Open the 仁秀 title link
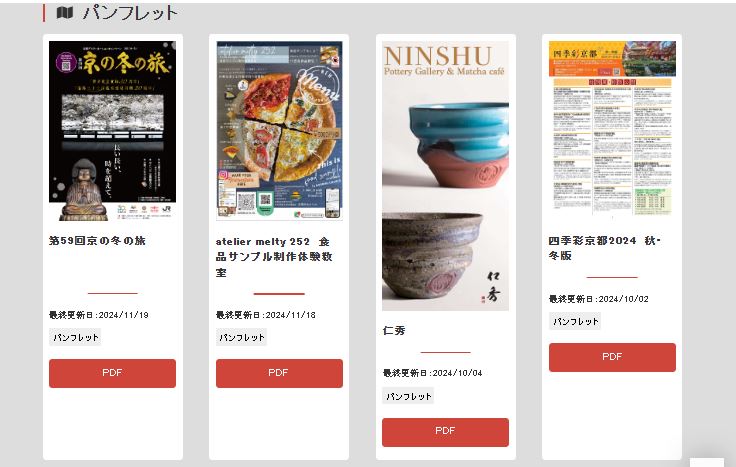Image resolution: width=736 pixels, height=467 pixels. [394, 330]
